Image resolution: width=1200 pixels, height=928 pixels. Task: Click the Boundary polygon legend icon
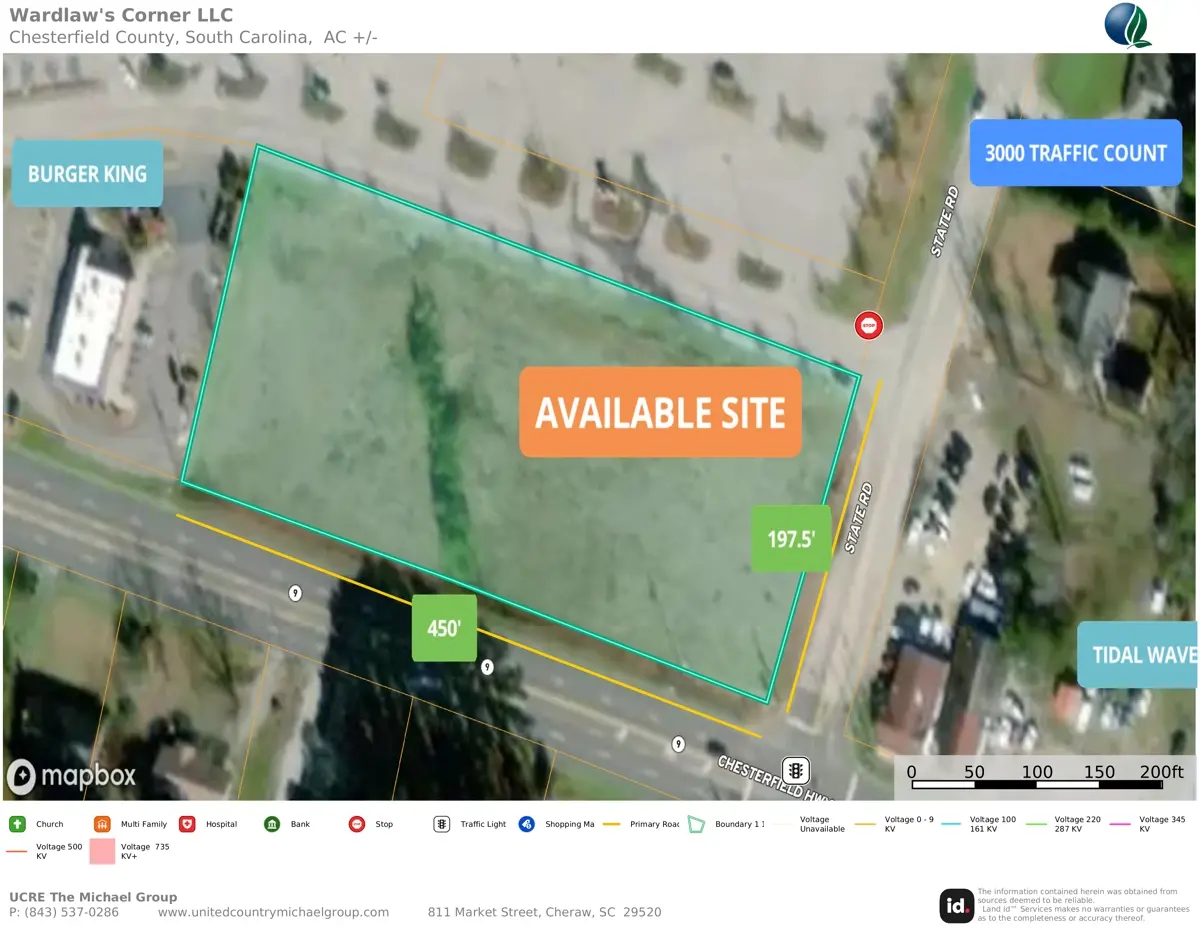[697, 824]
